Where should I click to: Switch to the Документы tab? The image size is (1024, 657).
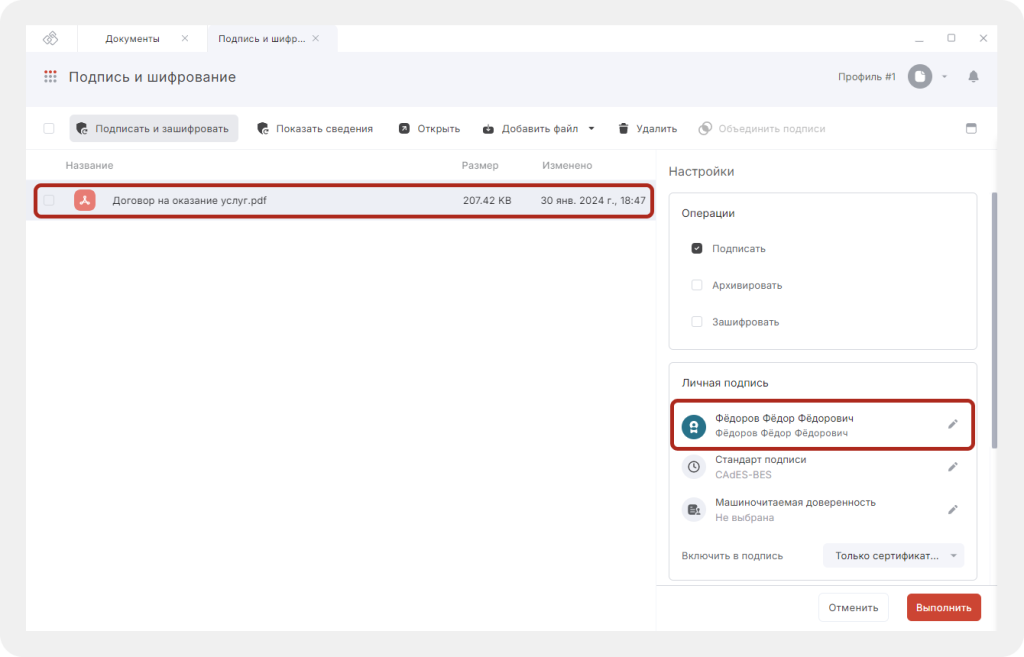click(132, 38)
